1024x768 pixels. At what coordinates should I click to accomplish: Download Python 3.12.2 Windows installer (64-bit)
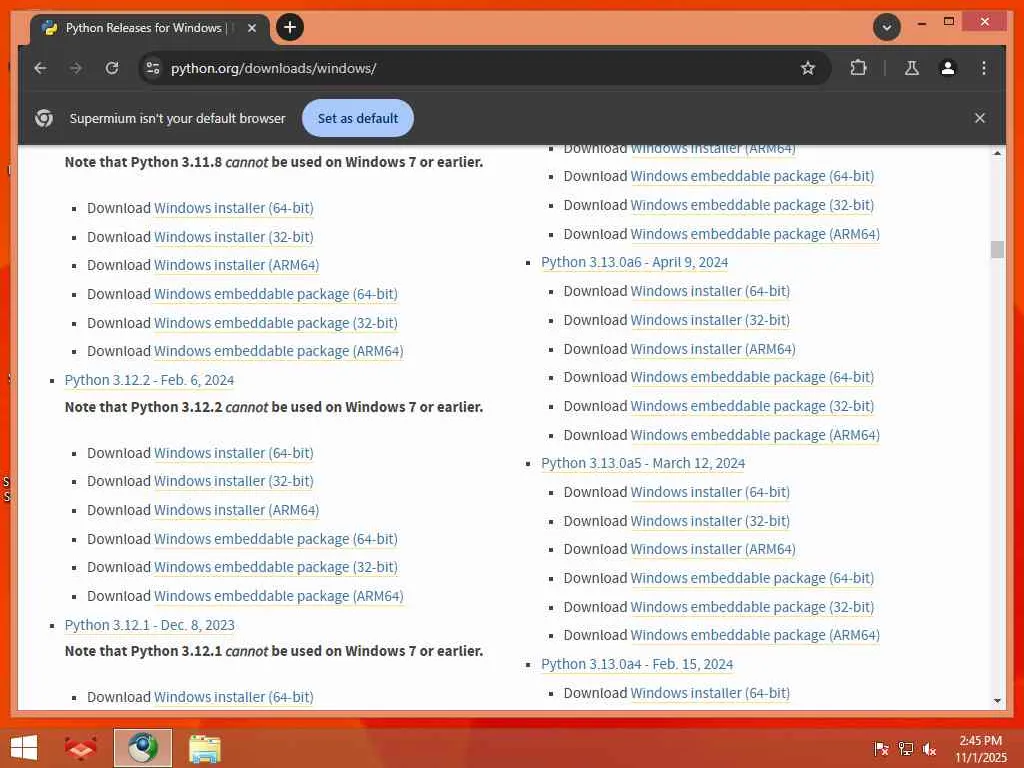tap(233, 453)
